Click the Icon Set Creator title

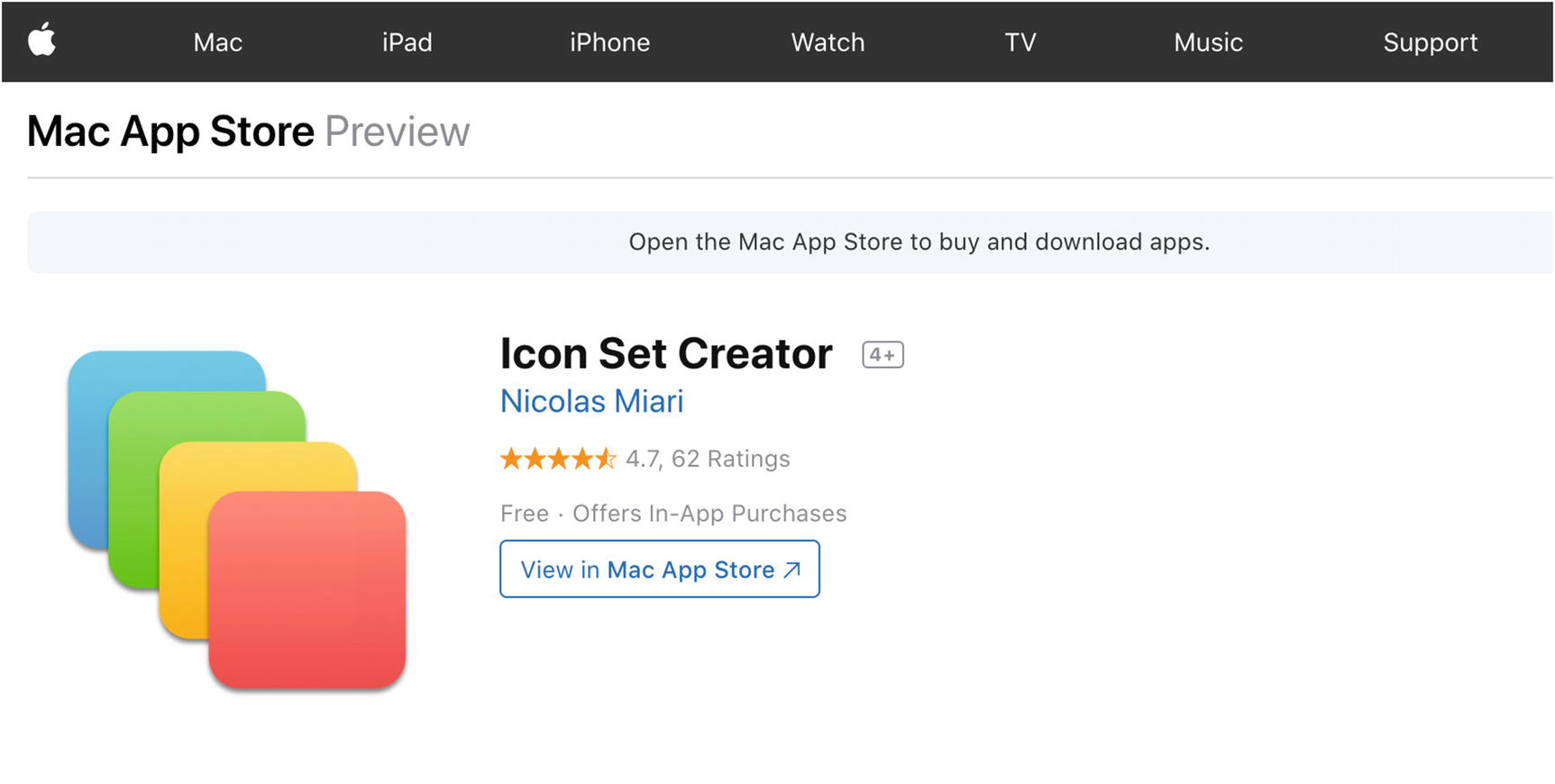coord(666,353)
